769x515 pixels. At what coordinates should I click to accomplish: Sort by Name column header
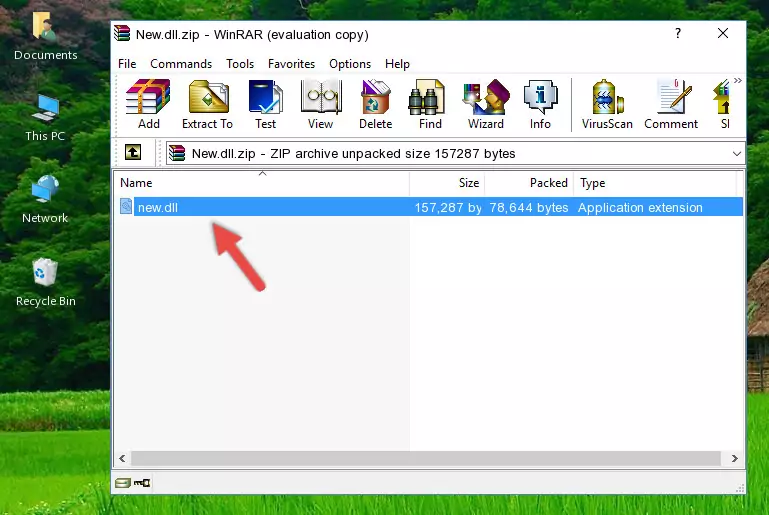pos(262,183)
